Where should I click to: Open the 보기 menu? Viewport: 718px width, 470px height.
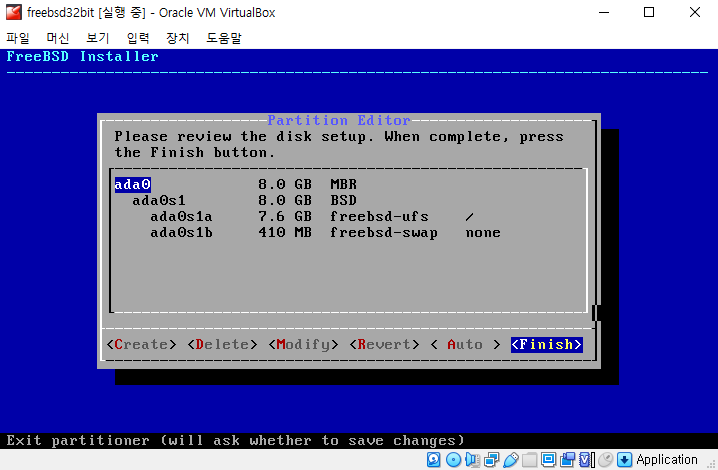pos(98,38)
